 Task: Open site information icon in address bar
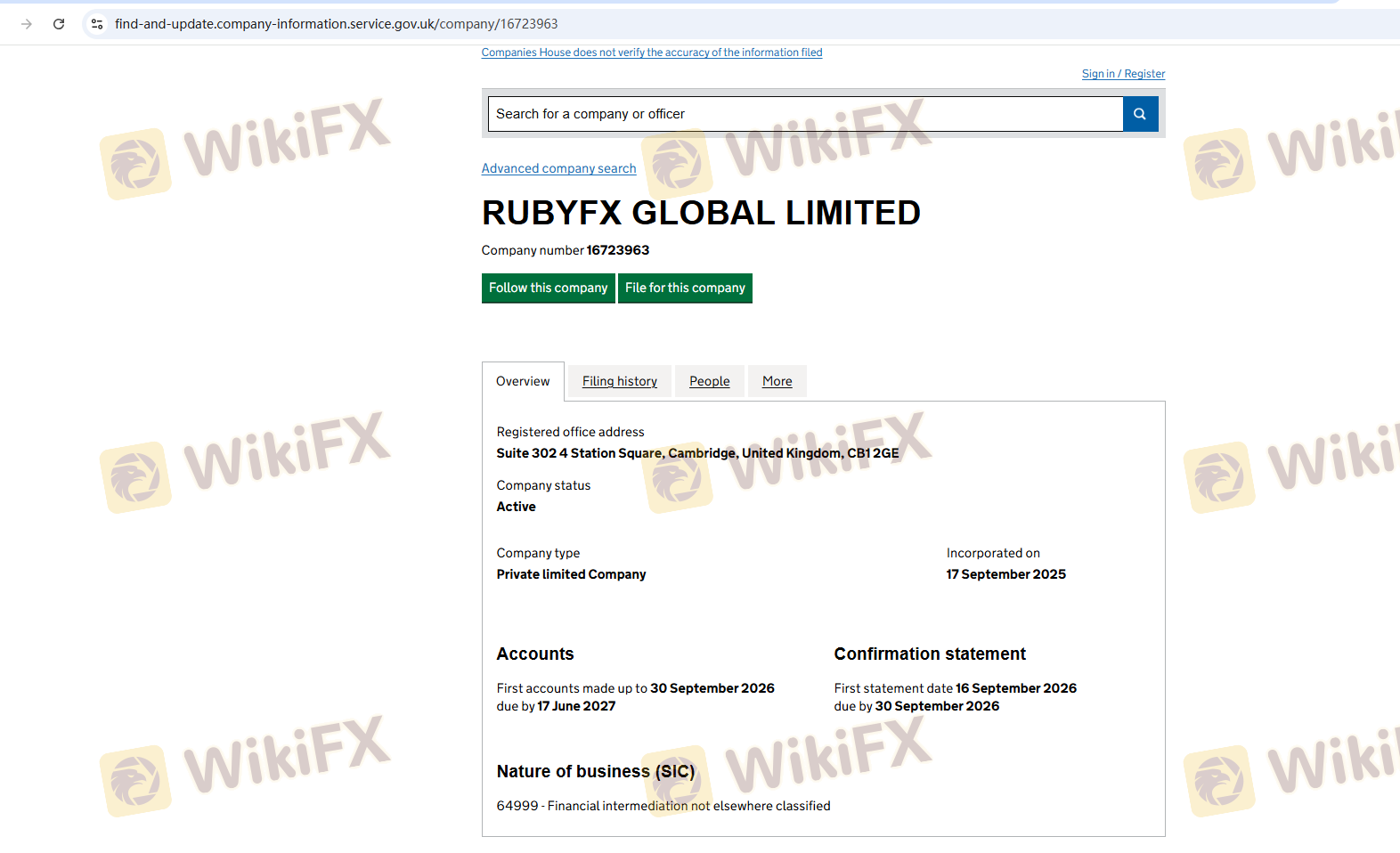(97, 24)
